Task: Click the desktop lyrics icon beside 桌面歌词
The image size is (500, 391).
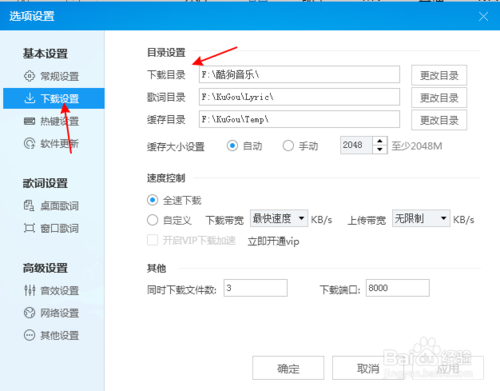Action: pyautogui.click(x=29, y=206)
